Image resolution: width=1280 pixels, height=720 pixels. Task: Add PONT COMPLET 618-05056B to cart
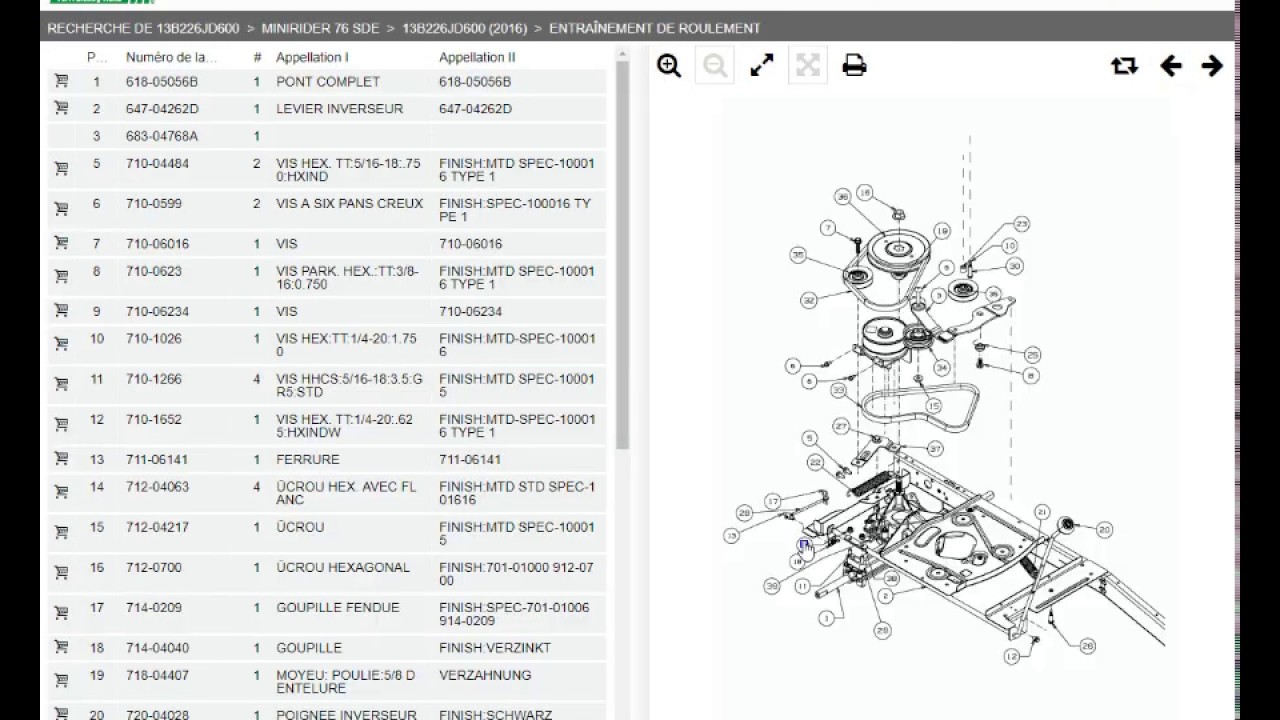(61, 81)
